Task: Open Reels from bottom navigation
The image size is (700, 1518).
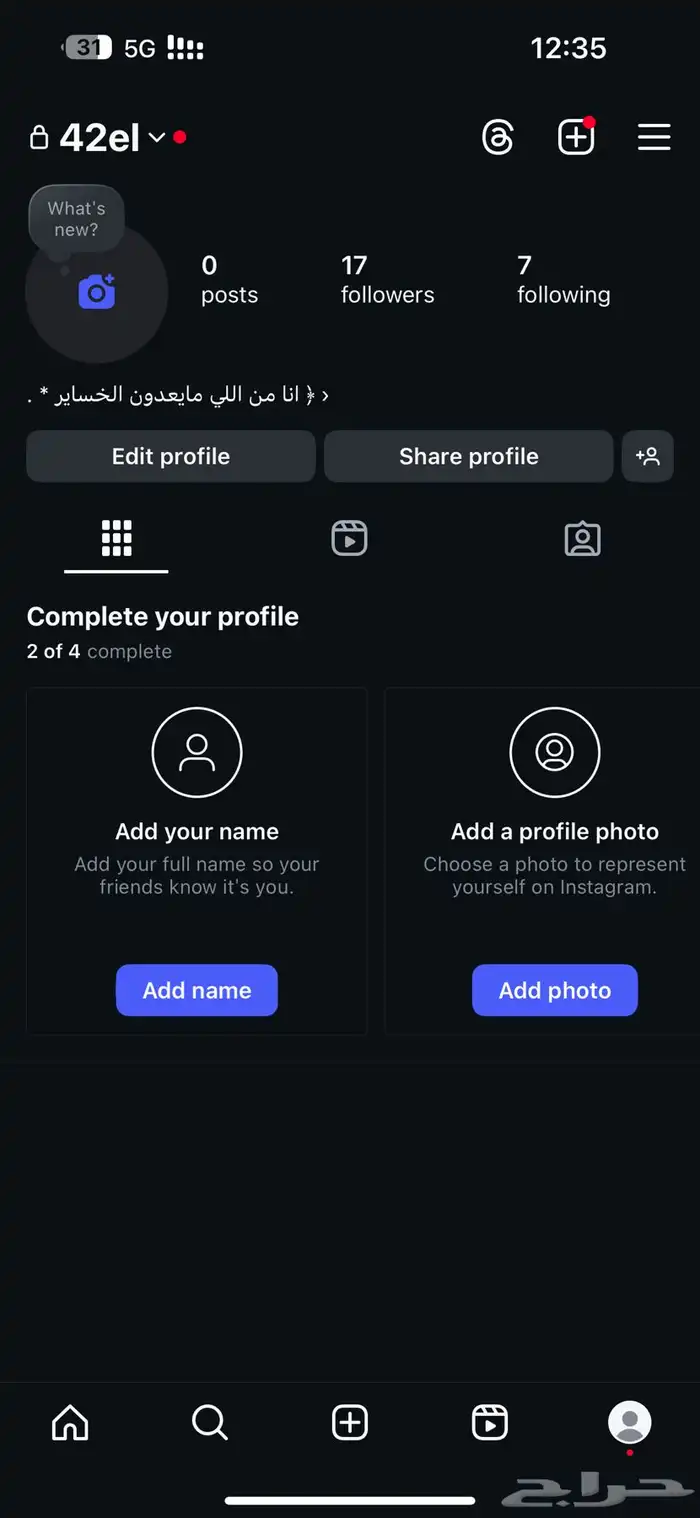Action: coord(490,1422)
